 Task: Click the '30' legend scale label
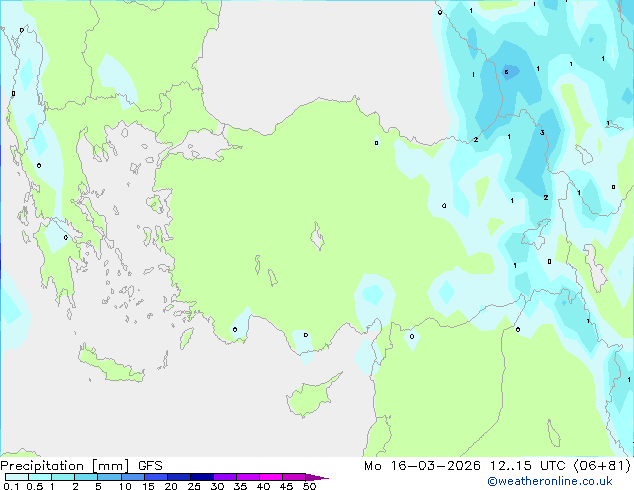coord(217,486)
